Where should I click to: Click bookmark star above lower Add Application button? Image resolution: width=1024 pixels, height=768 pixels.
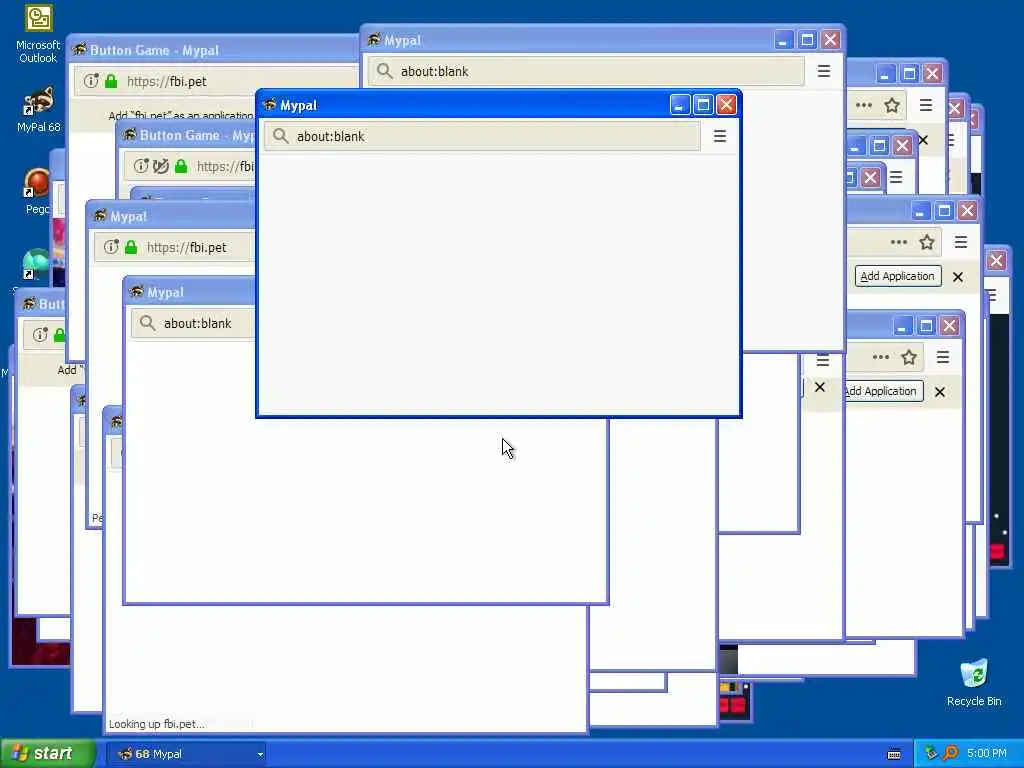point(909,357)
